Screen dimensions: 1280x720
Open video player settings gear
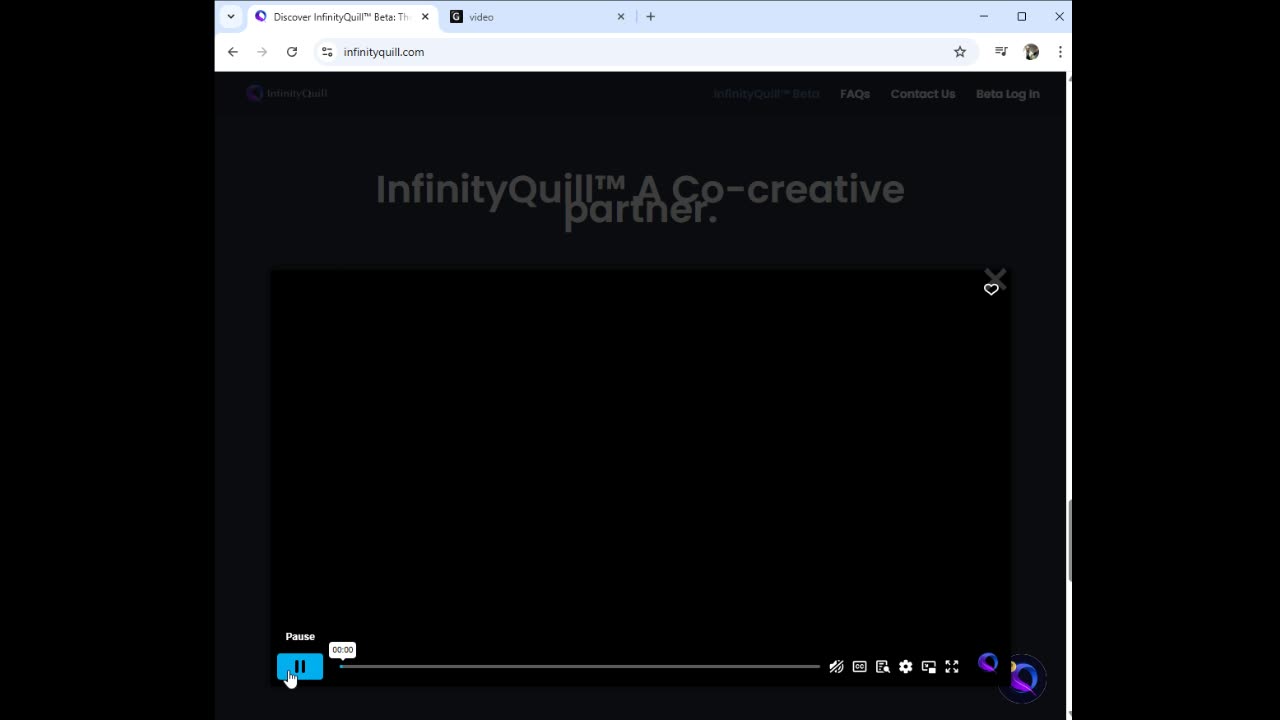pos(905,667)
